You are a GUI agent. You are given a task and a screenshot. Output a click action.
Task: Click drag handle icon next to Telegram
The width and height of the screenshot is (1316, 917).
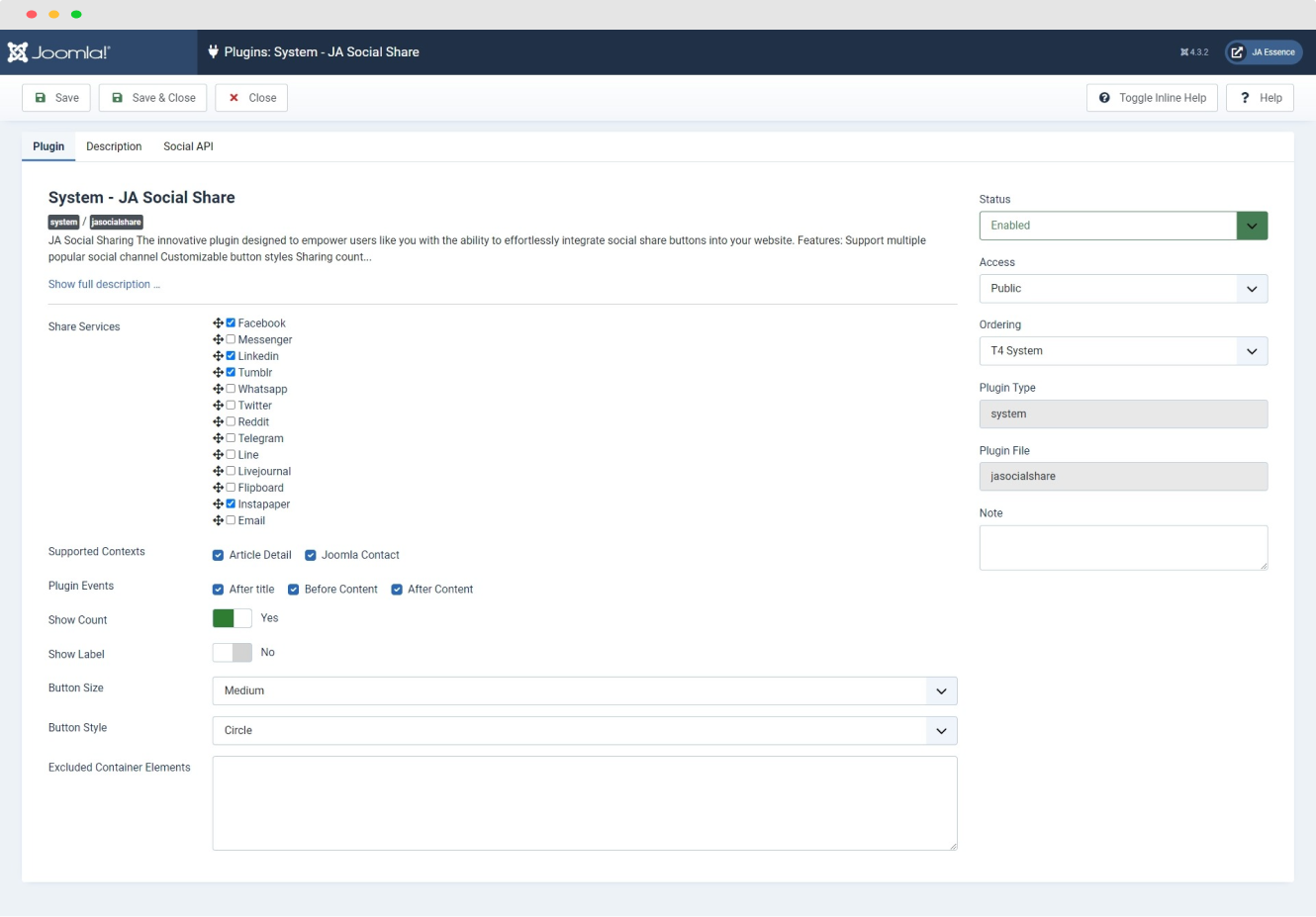pyautogui.click(x=218, y=438)
